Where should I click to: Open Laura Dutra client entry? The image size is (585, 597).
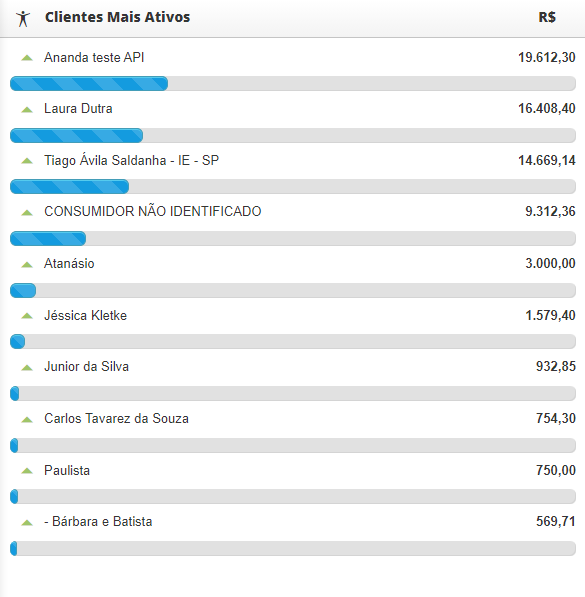pos(78,109)
